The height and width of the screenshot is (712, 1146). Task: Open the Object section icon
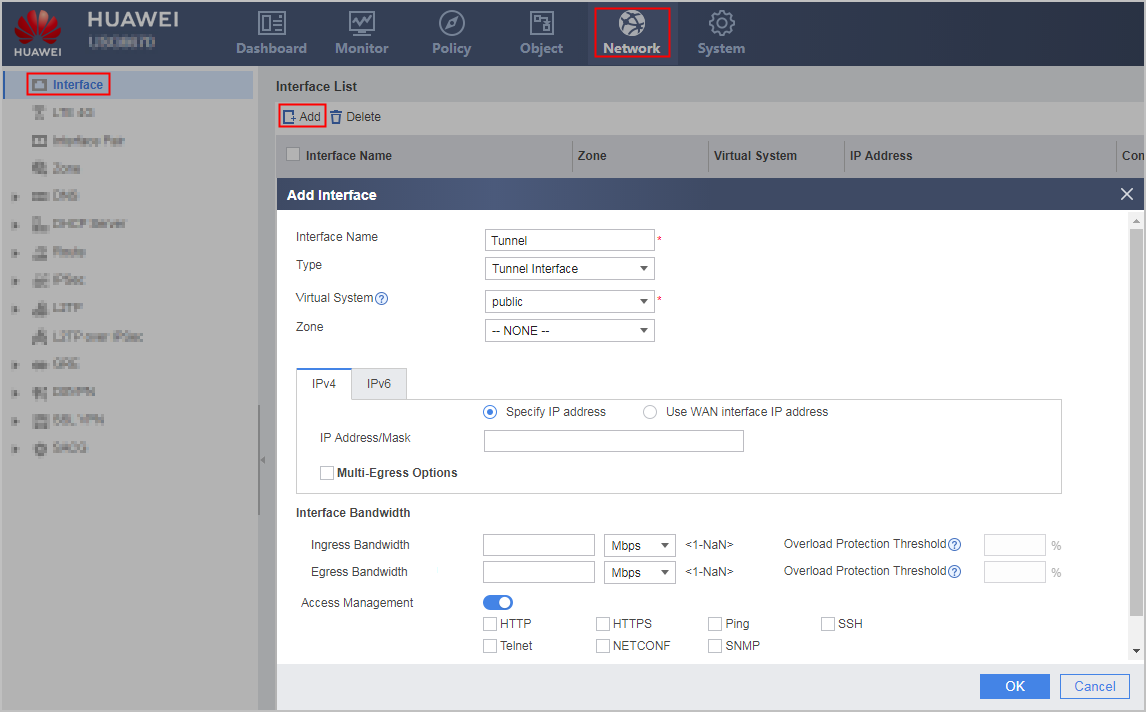pos(542,23)
